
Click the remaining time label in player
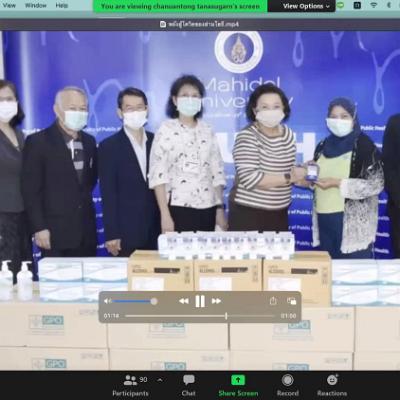click(288, 316)
